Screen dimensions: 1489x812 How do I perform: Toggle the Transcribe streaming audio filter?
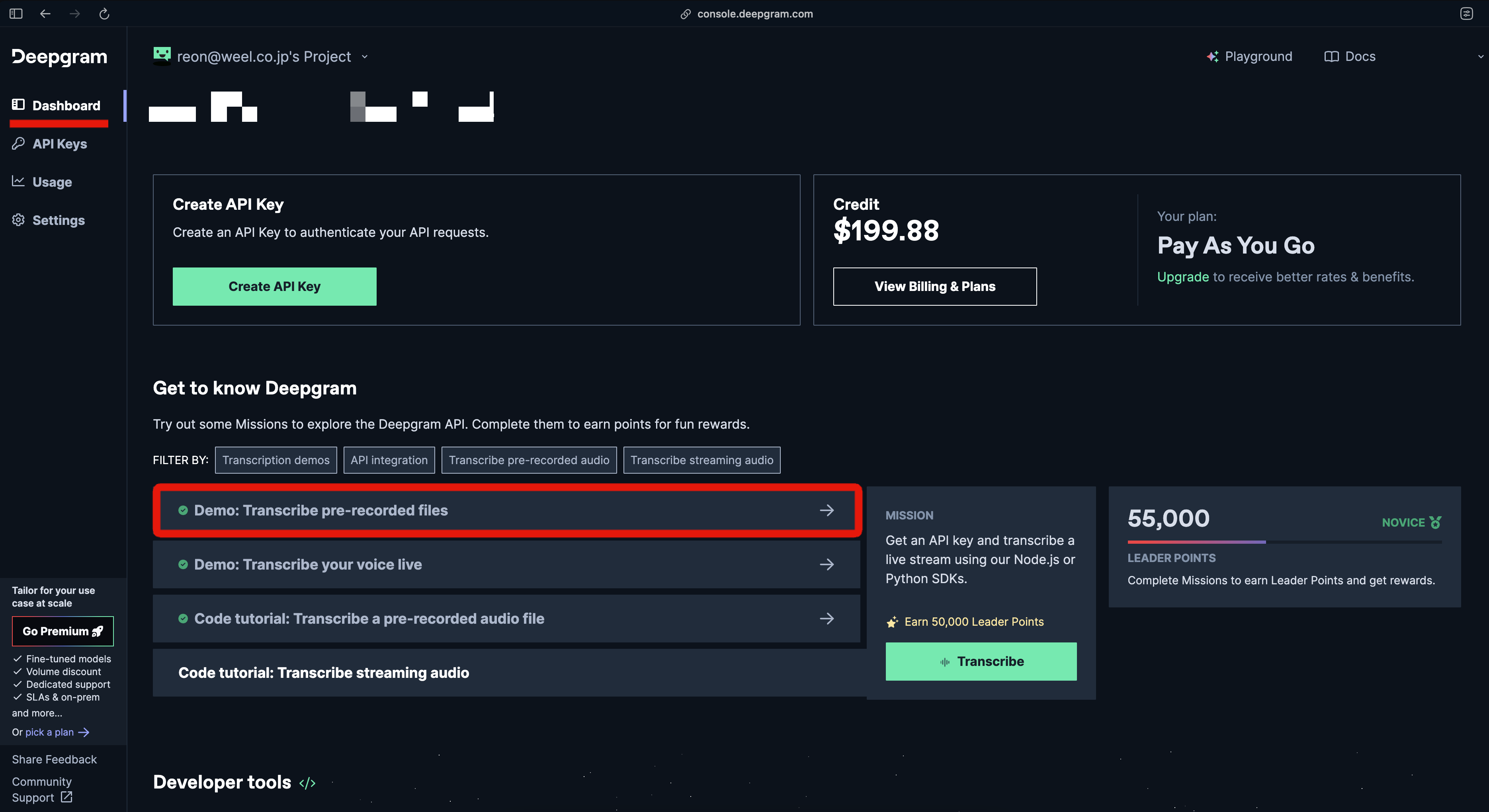click(x=702, y=460)
